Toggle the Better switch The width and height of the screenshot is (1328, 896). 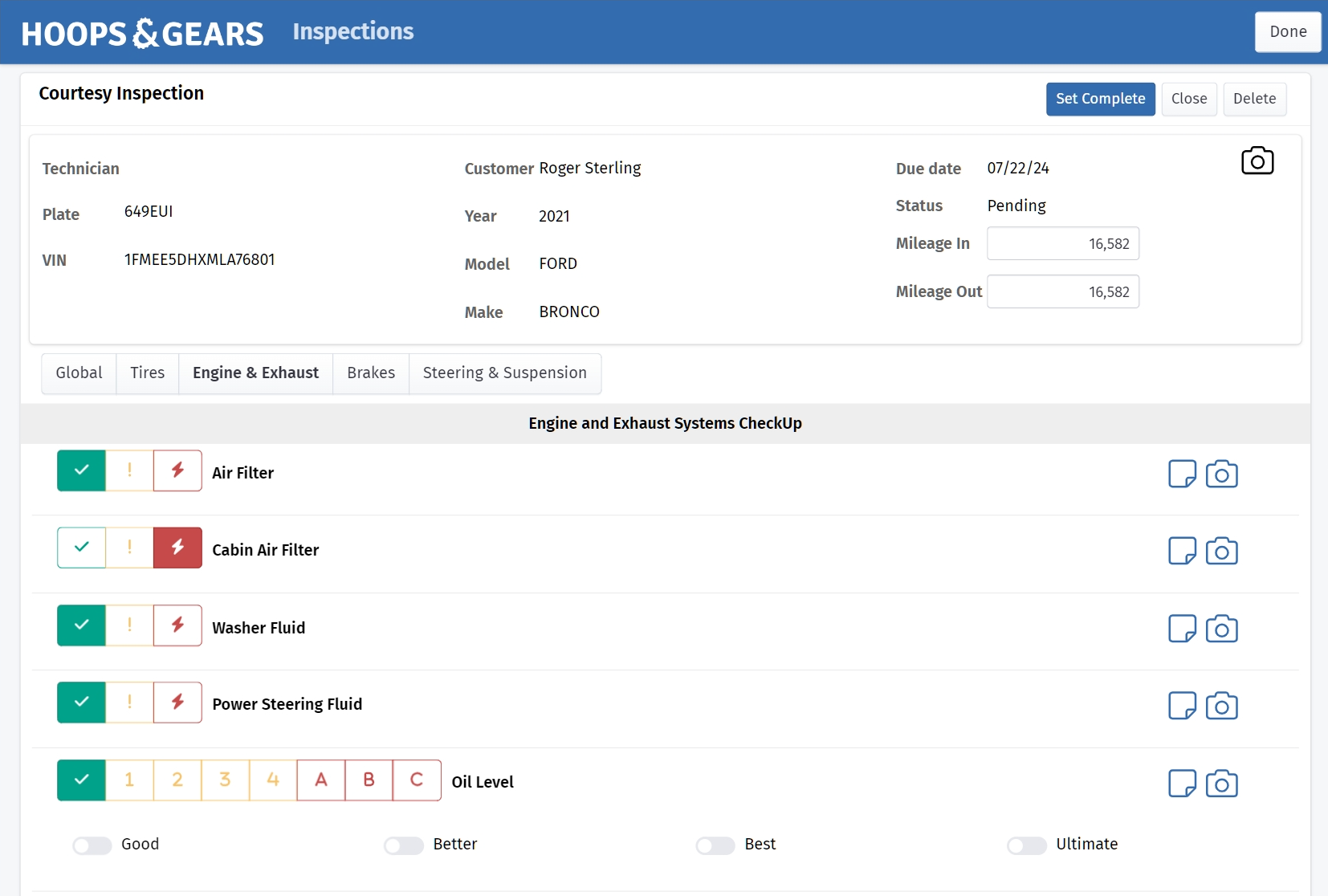tap(404, 845)
